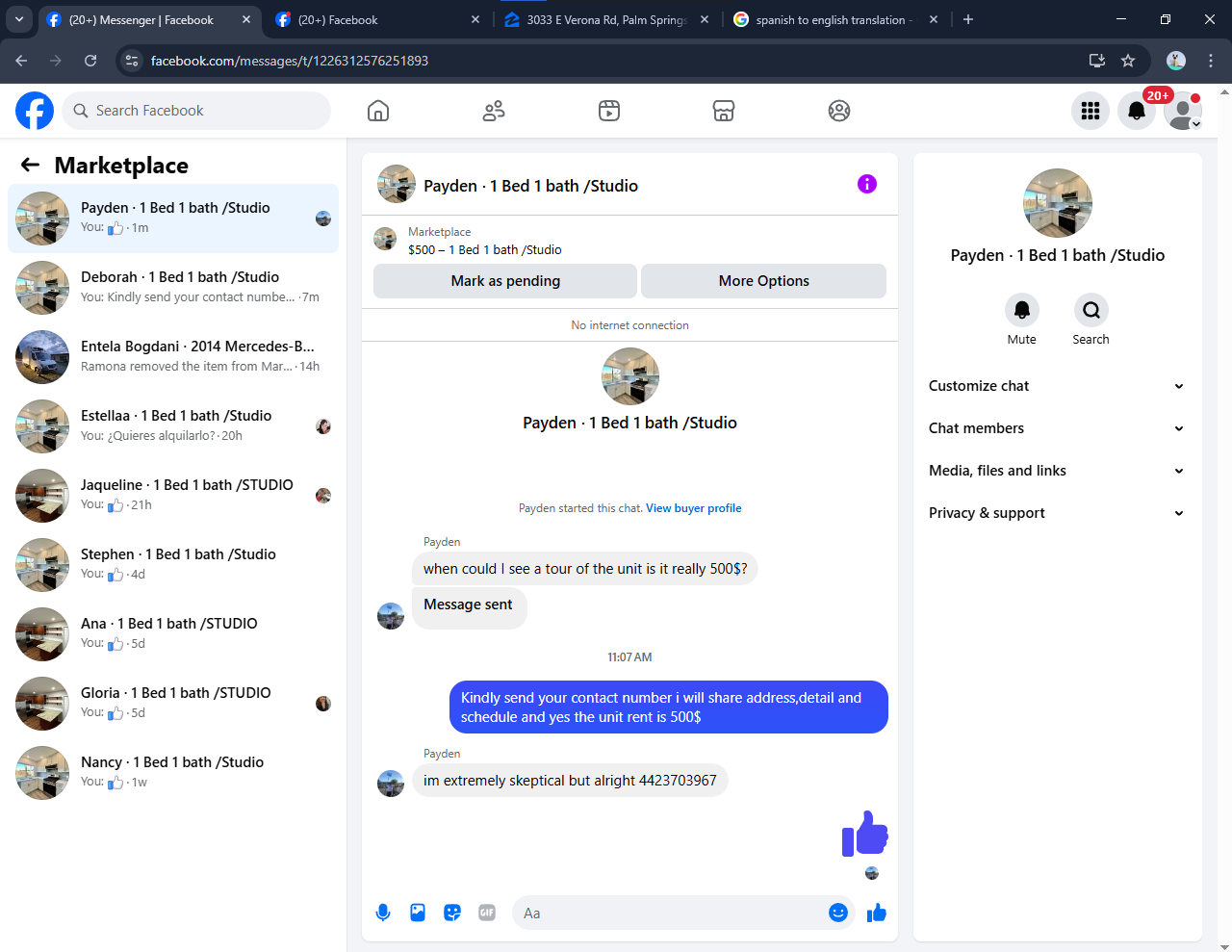
Task: Bookmark this page with star icon
Action: [x=1128, y=61]
